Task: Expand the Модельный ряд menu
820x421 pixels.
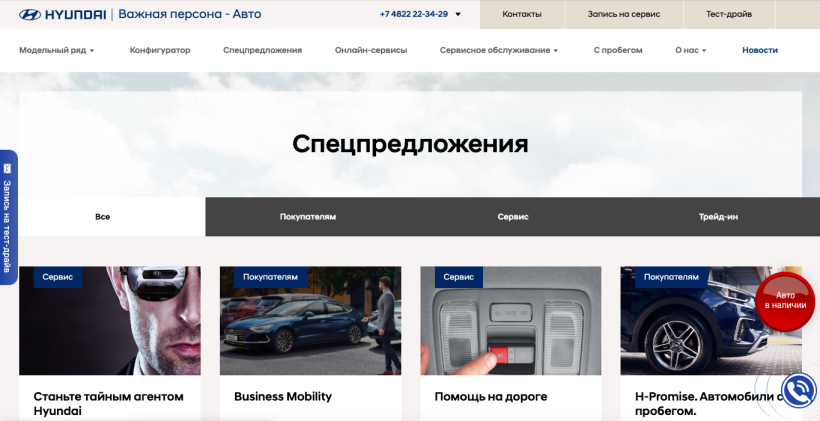Action: (x=56, y=50)
